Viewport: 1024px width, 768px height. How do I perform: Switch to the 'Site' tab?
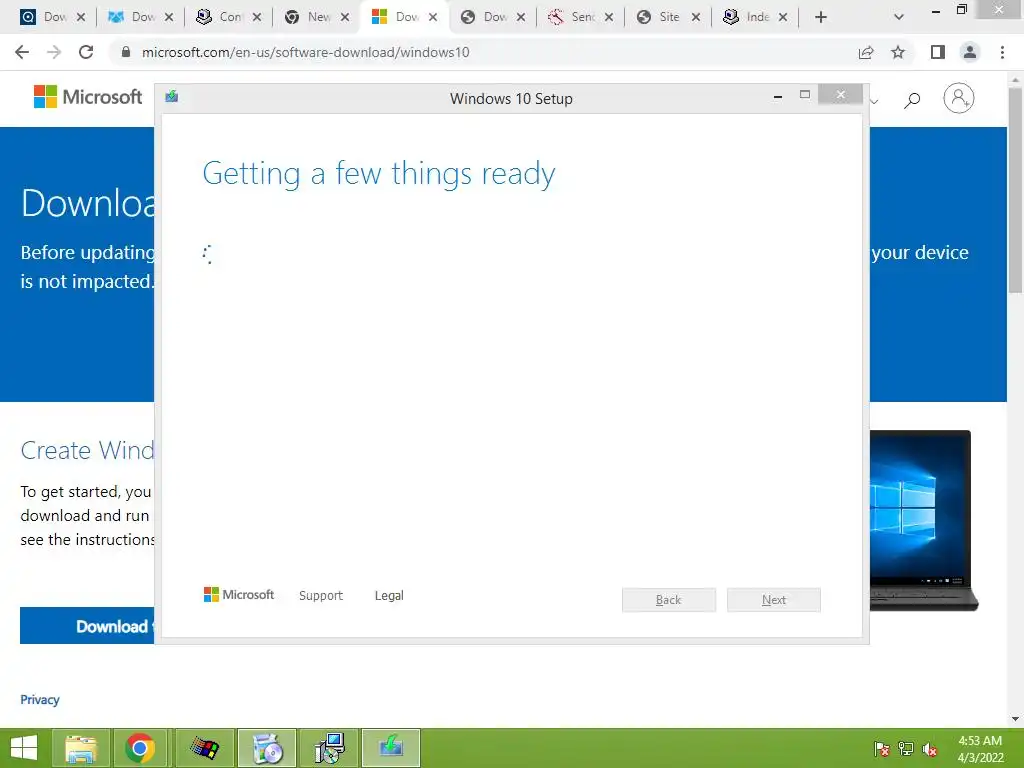[x=669, y=17]
